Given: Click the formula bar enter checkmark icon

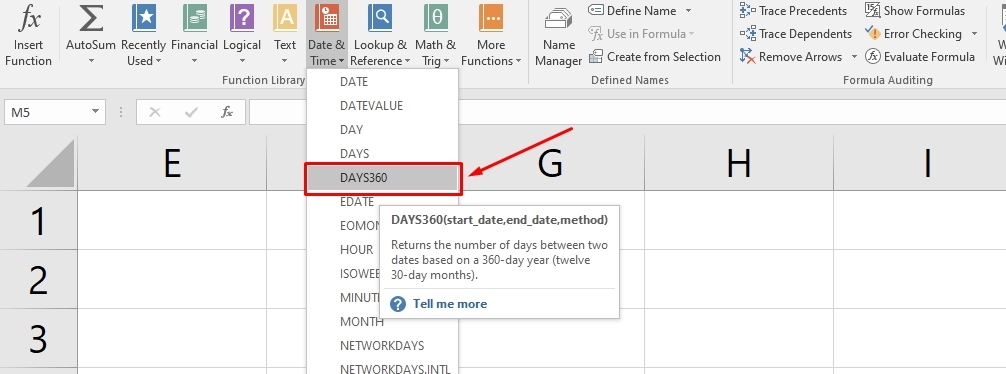Looking at the screenshot, I should click(191, 112).
